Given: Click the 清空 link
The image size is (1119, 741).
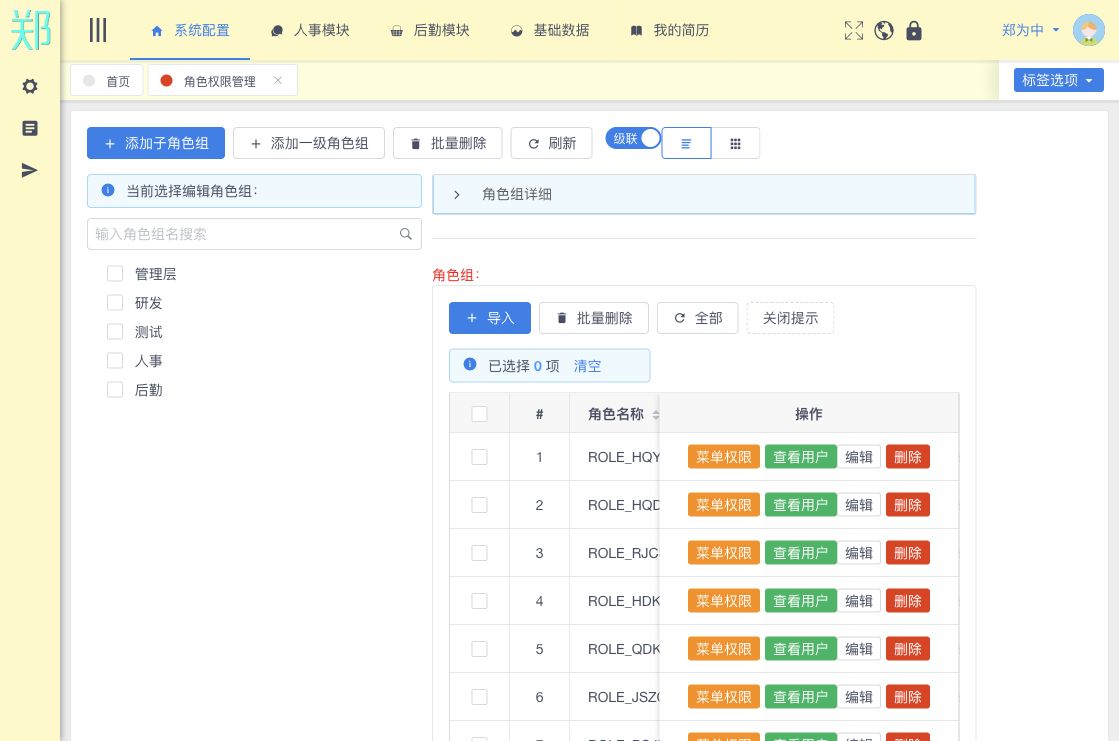Looking at the screenshot, I should point(587,366).
